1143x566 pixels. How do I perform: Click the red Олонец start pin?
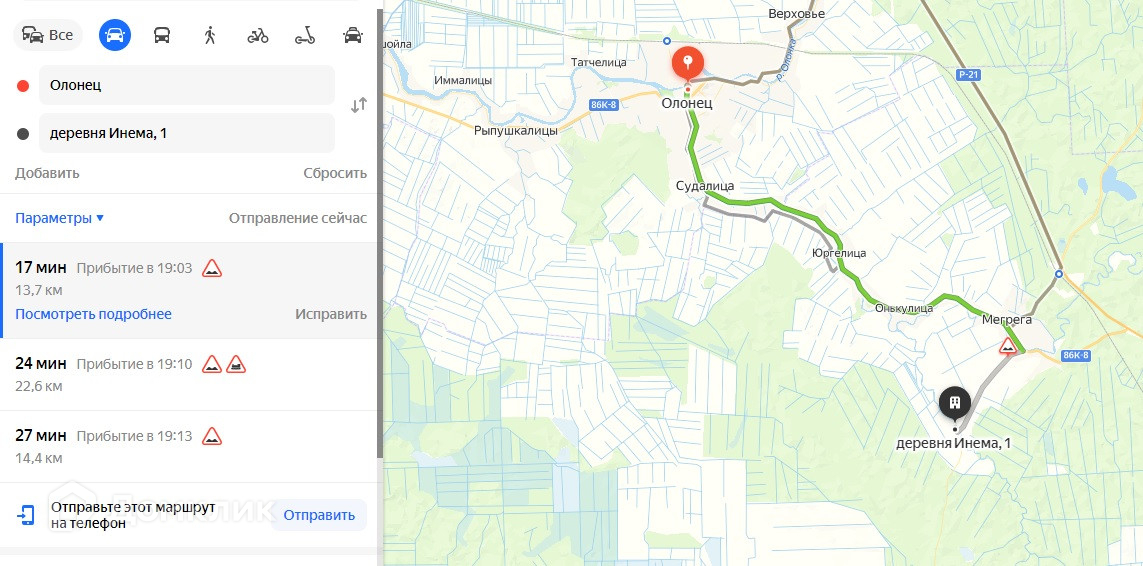(687, 65)
